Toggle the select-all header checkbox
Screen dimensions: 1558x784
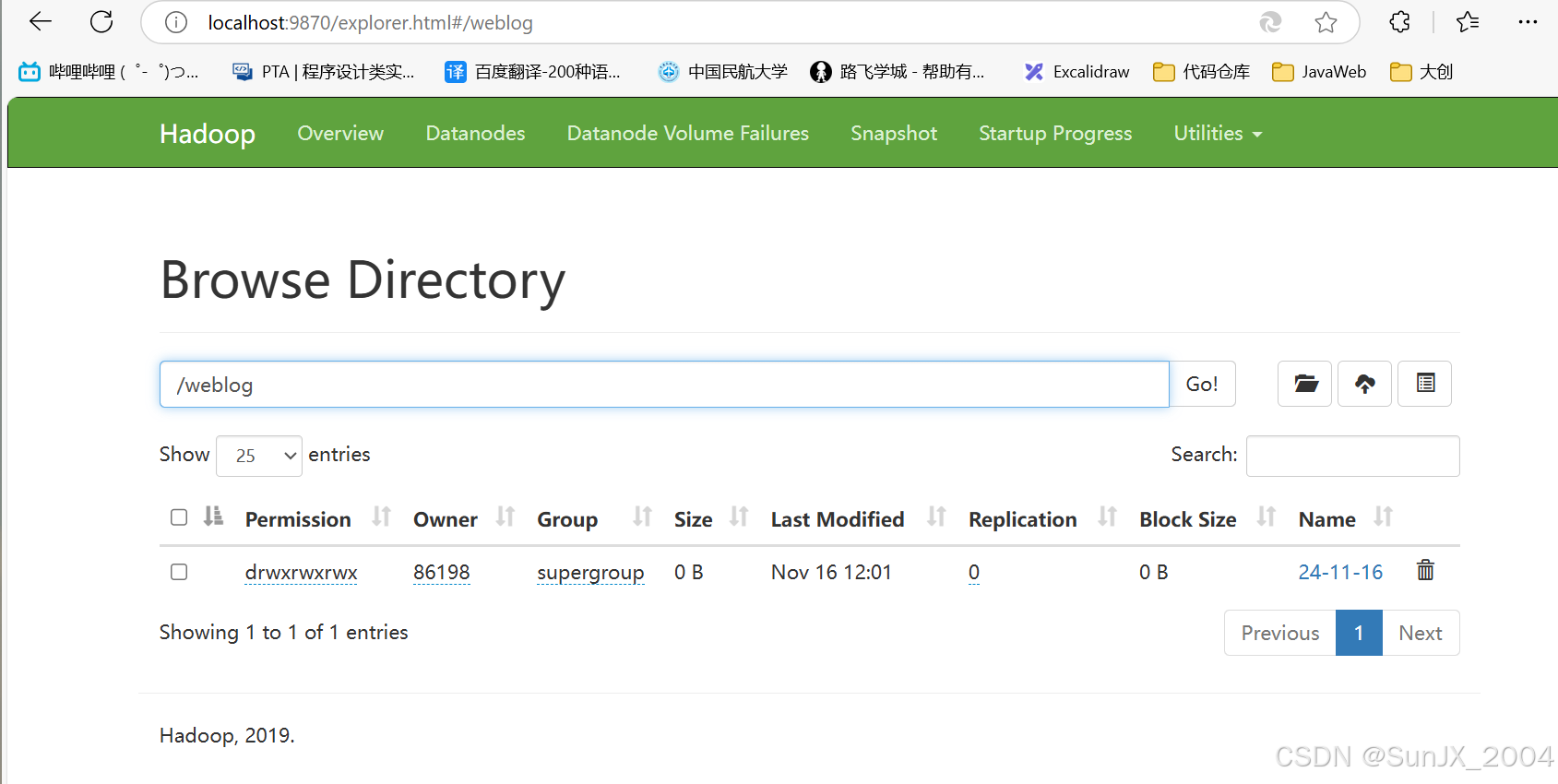179,517
